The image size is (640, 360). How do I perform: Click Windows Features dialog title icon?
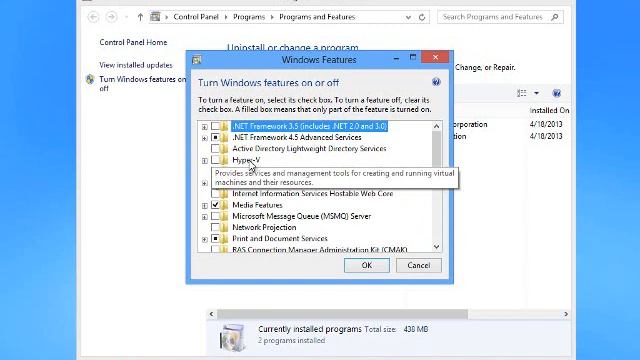point(197,60)
